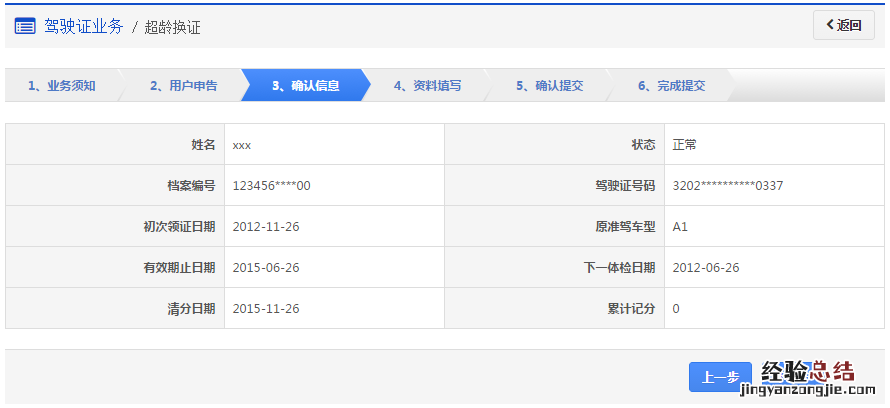Click the approved vehicle type A1
Image resolution: width=890 pixels, height=408 pixels.
[680, 227]
